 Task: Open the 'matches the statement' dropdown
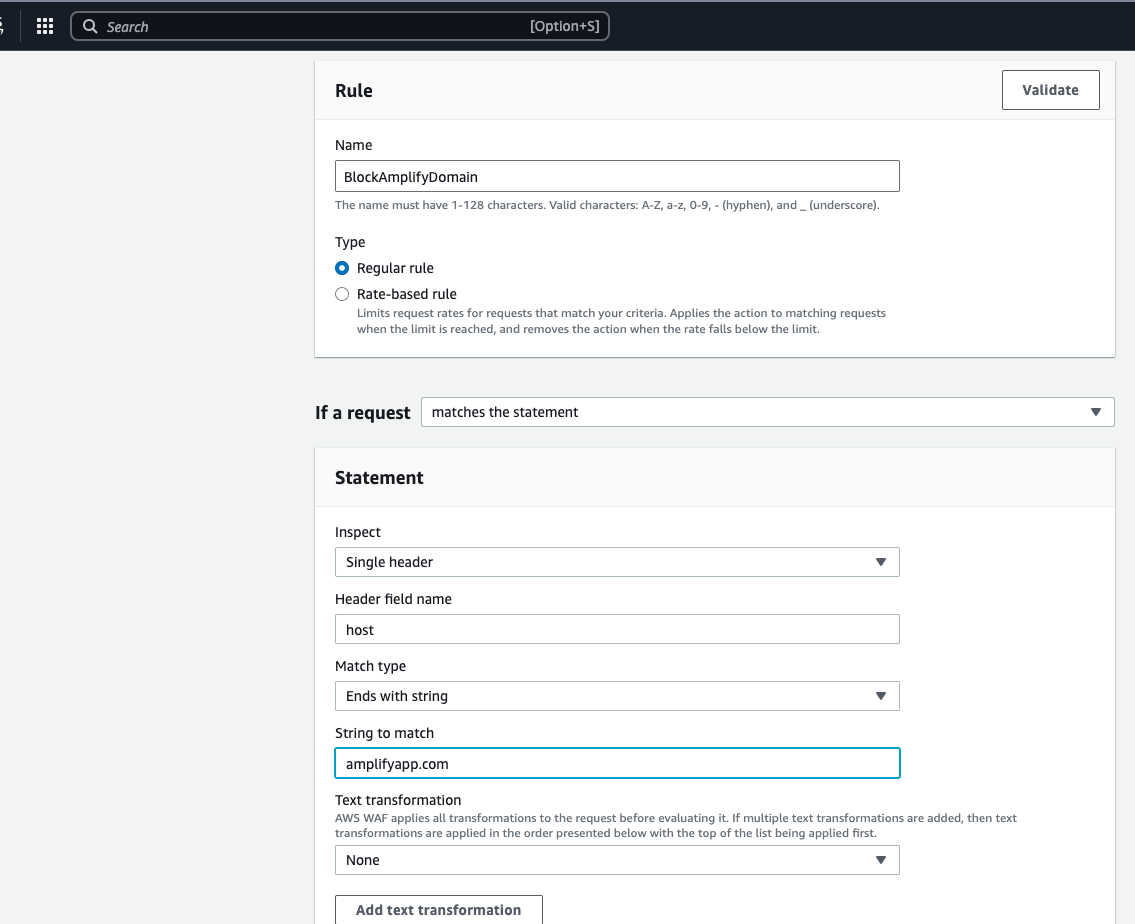(767, 412)
